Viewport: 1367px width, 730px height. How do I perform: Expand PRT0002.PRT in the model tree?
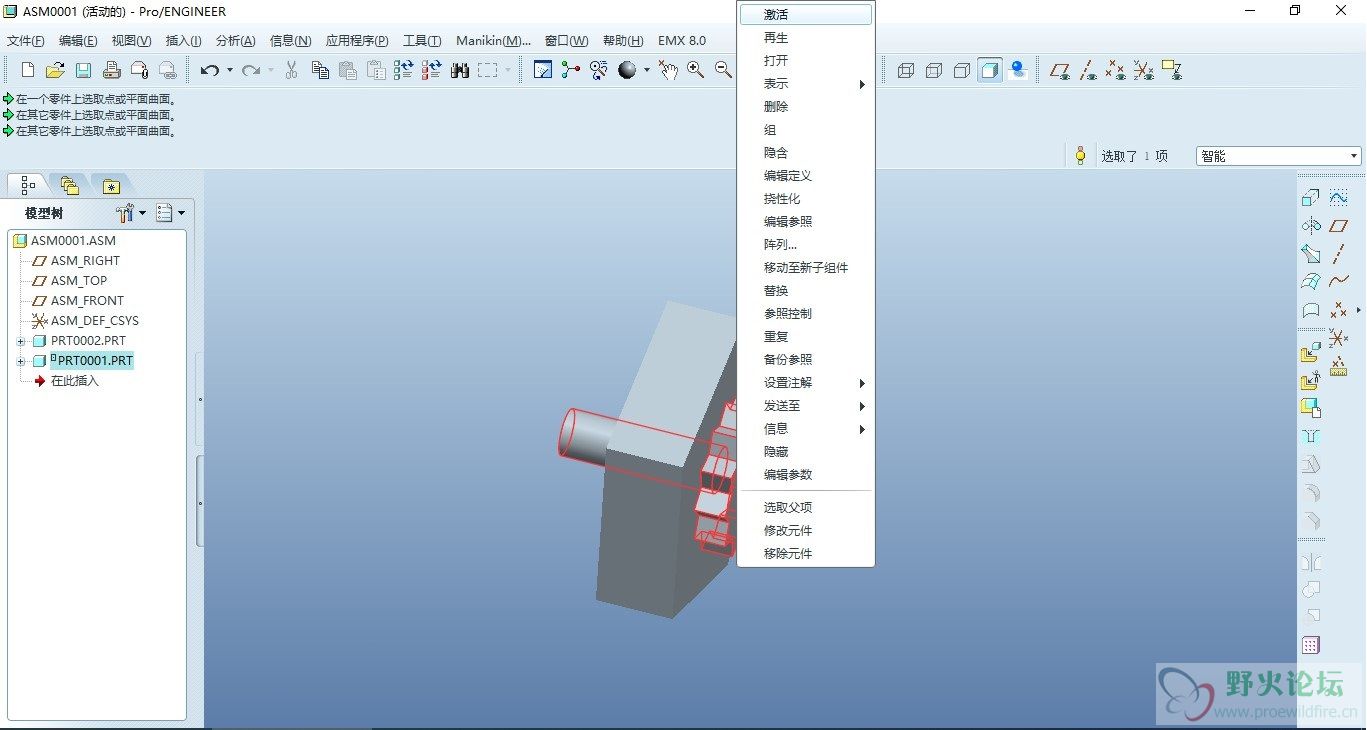[x=20, y=341]
